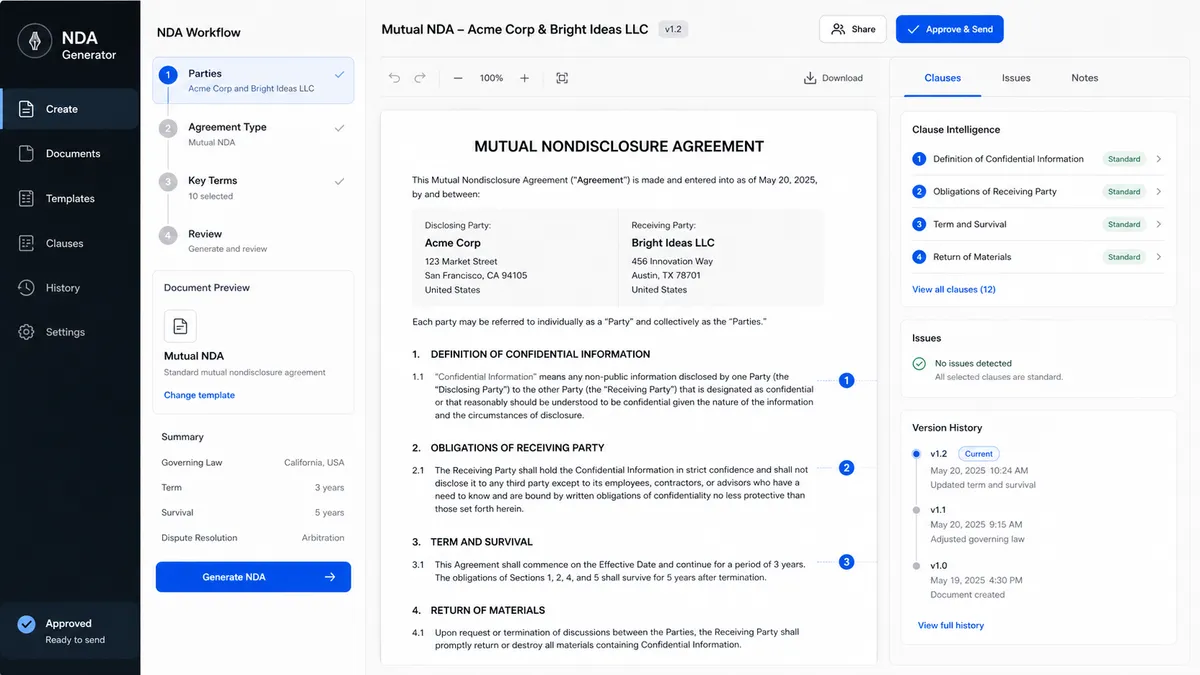
Task: Switch to the Issues tab
Action: click(x=1016, y=78)
